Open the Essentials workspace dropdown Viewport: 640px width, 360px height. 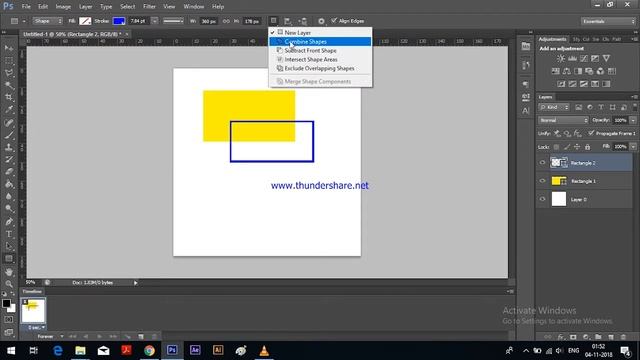point(608,21)
